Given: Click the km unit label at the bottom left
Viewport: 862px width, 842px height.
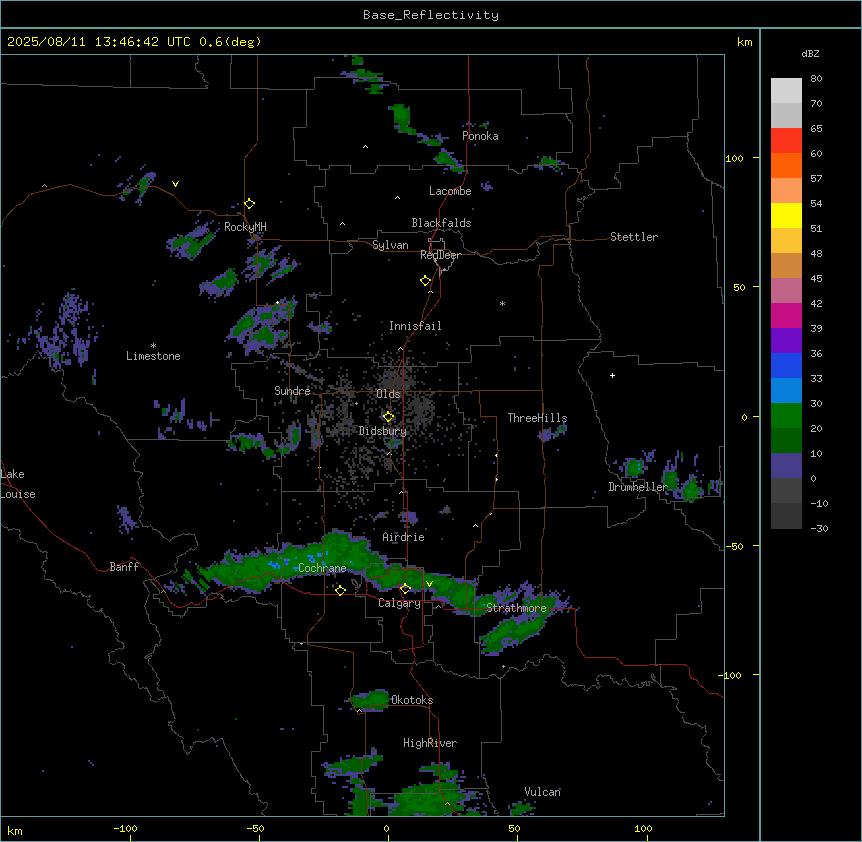Looking at the screenshot, I should [x=15, y=830].
